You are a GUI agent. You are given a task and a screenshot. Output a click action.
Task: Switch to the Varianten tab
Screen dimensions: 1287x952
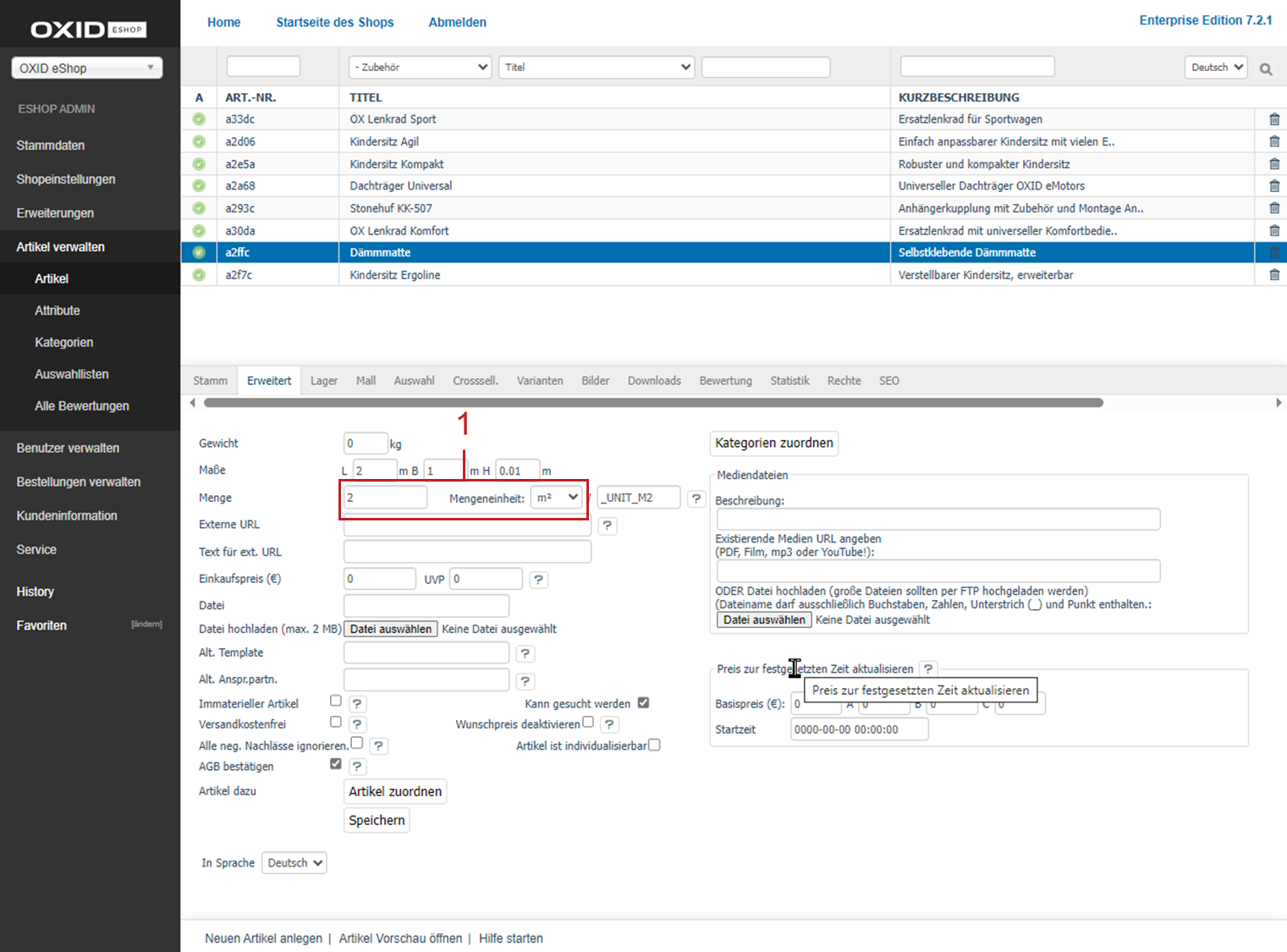pyautogui.click(x=539, y=381)
